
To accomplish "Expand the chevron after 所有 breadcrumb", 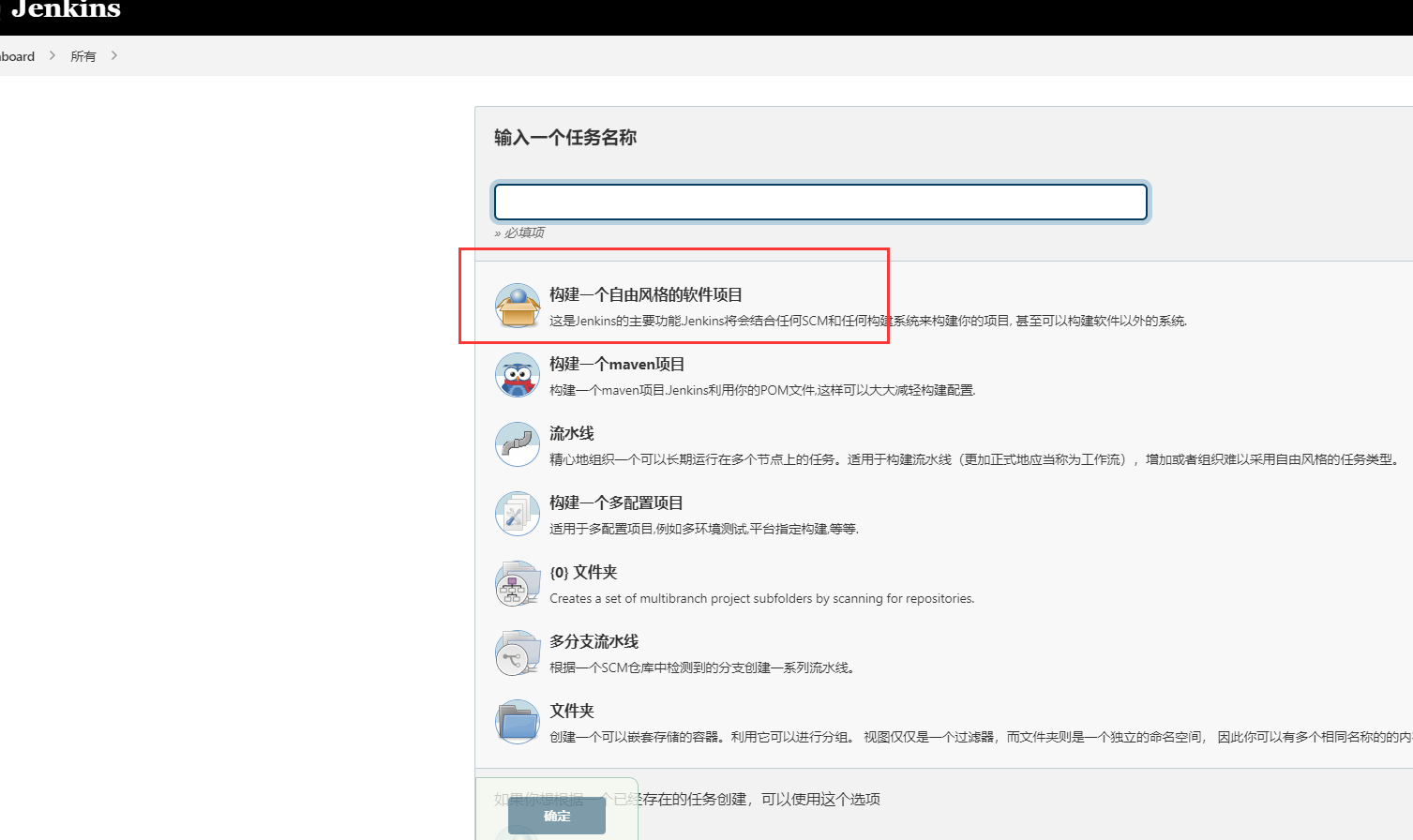I will [x=114, y=56].
